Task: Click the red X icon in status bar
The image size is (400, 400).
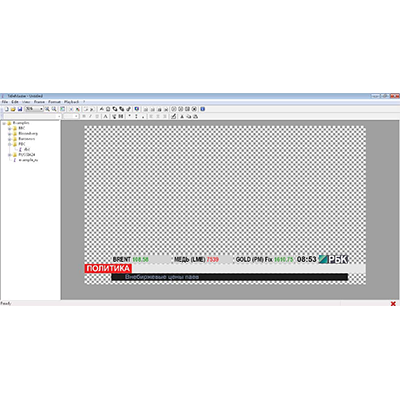Action: point(393,303)
